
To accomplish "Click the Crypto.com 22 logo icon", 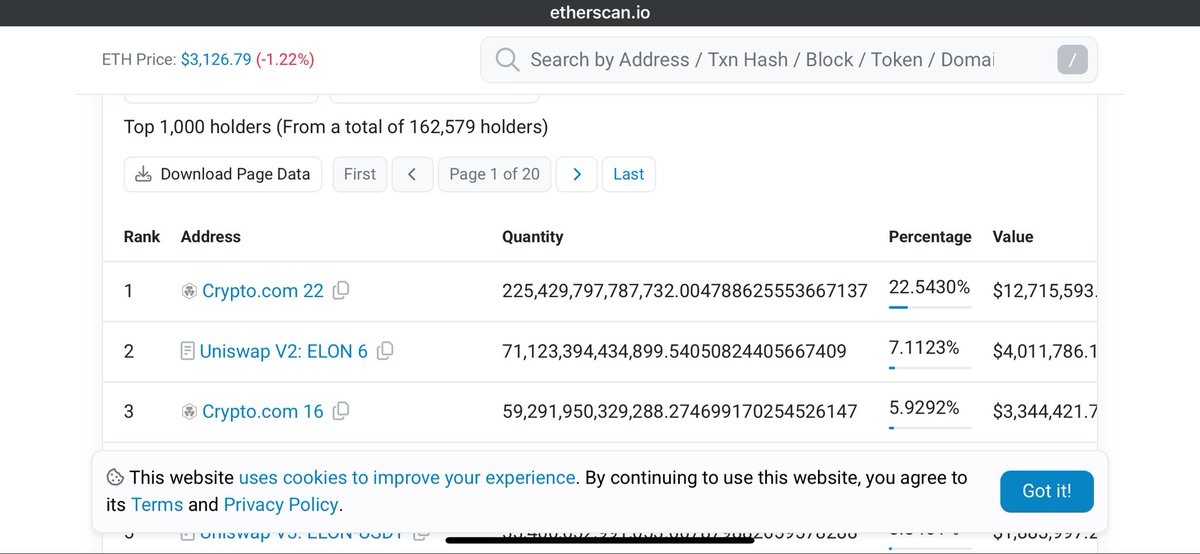I will pos(189,291).
